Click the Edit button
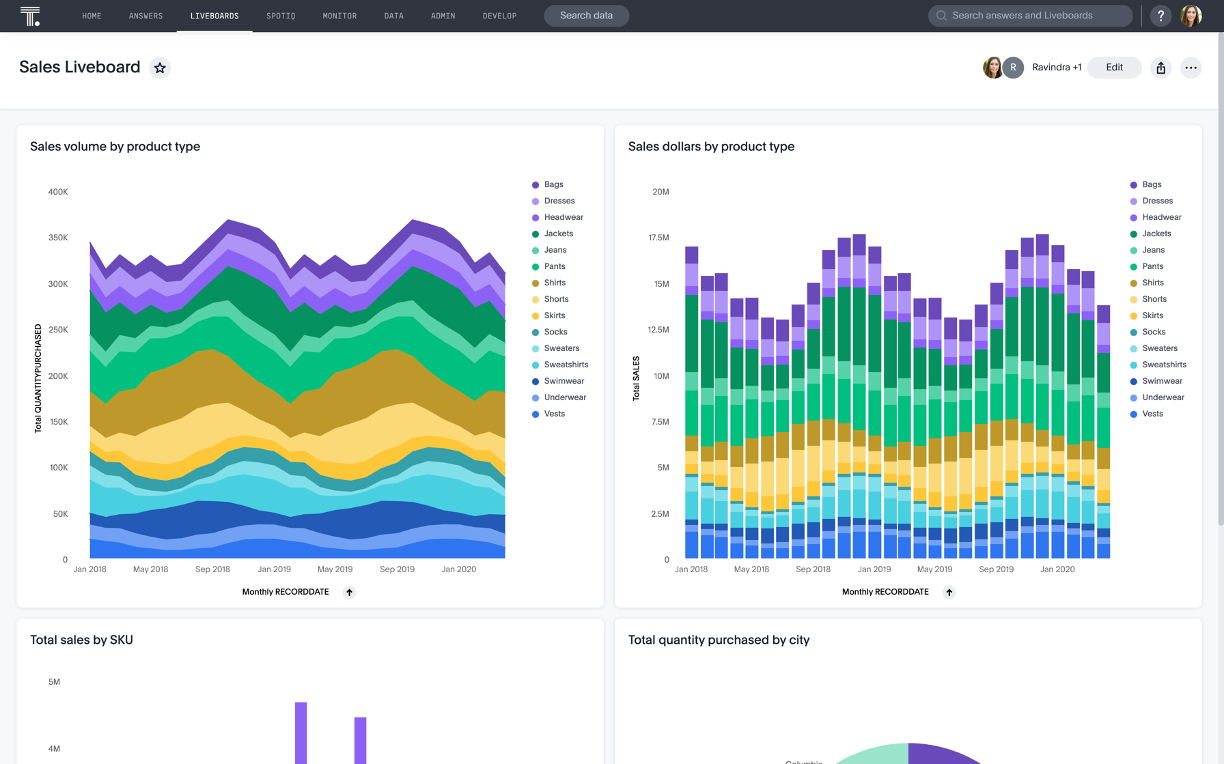 tap(1115, 68)
